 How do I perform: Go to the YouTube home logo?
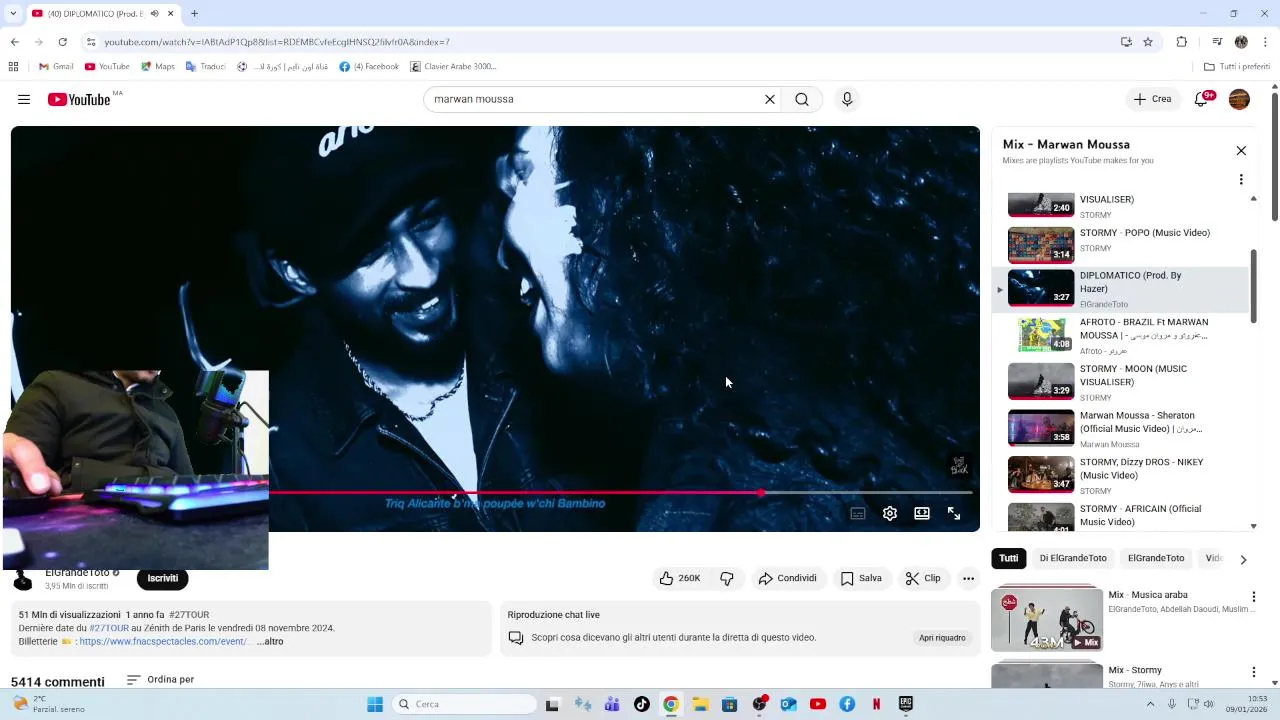(x=79, y=99)
